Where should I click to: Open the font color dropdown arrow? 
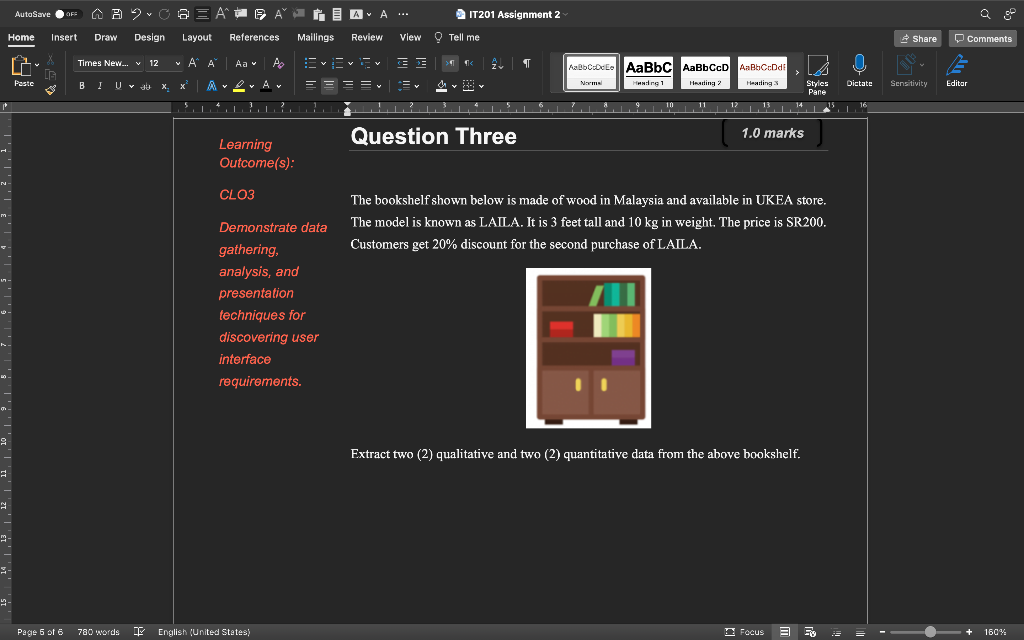278,86
